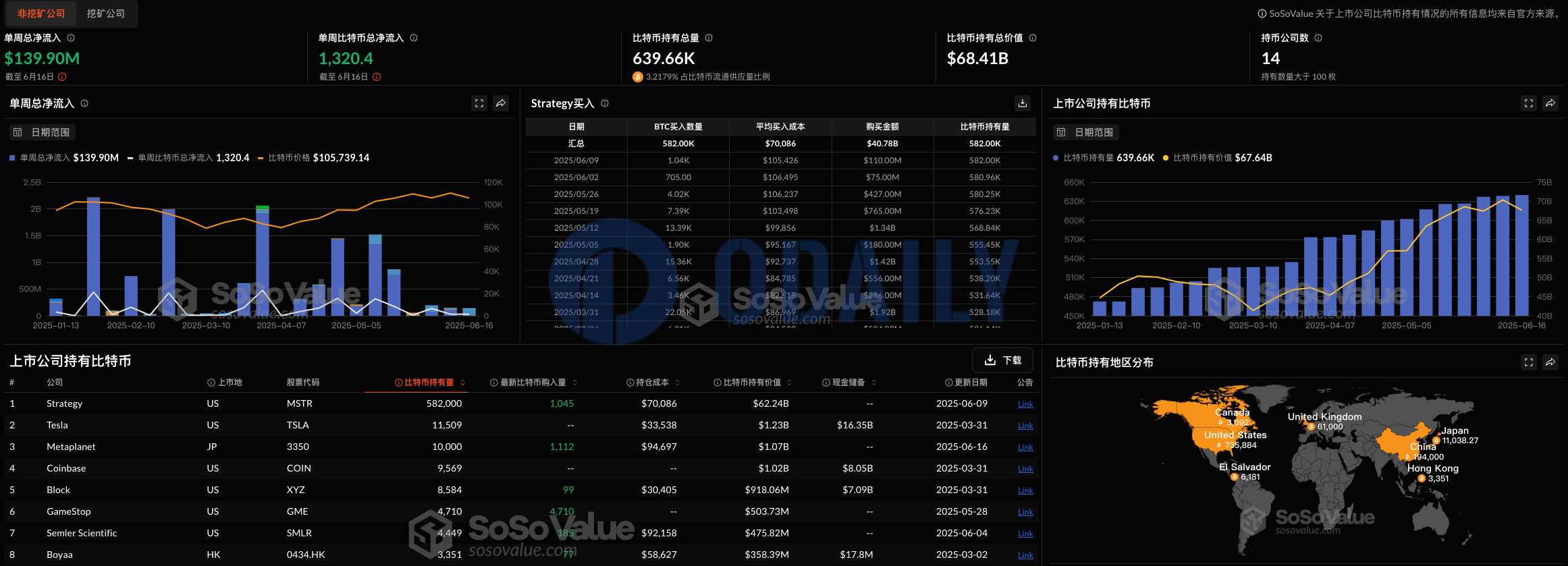
Task: Expand 单周总净流入 chart to fullscreen
Action: click(479, 103)
